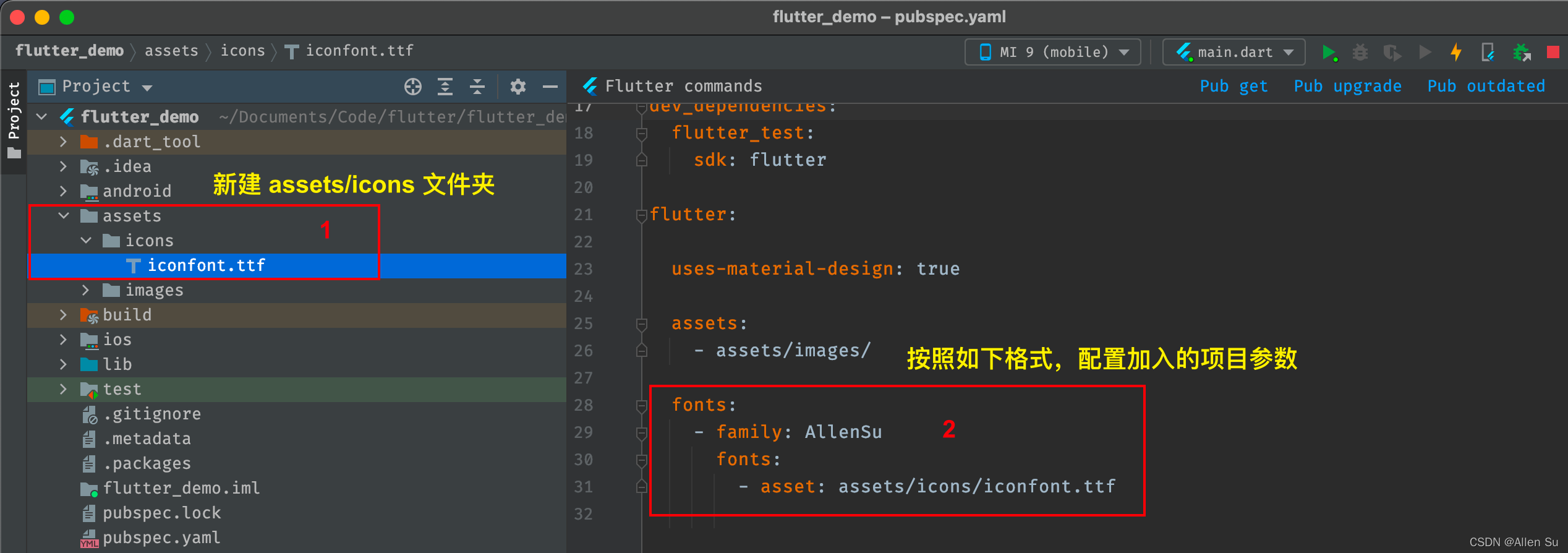
Task: Expand the android folder
Action: 63,191
